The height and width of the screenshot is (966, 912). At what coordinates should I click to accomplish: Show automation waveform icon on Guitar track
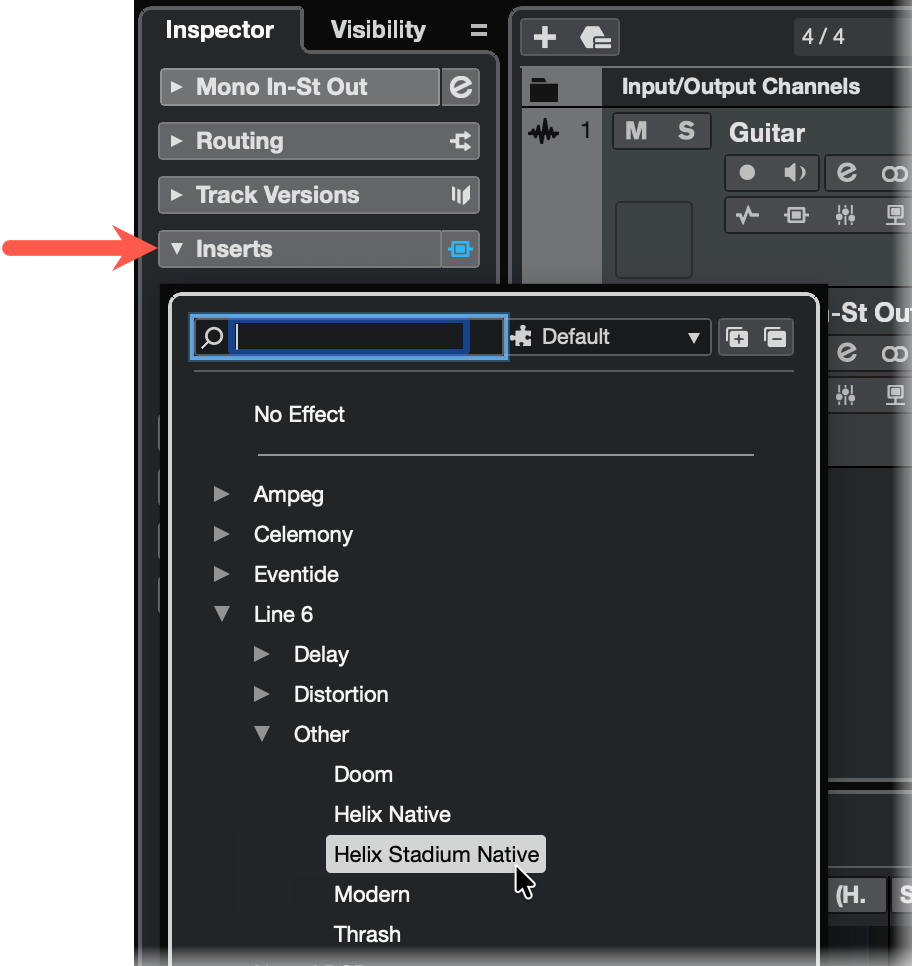747,215
